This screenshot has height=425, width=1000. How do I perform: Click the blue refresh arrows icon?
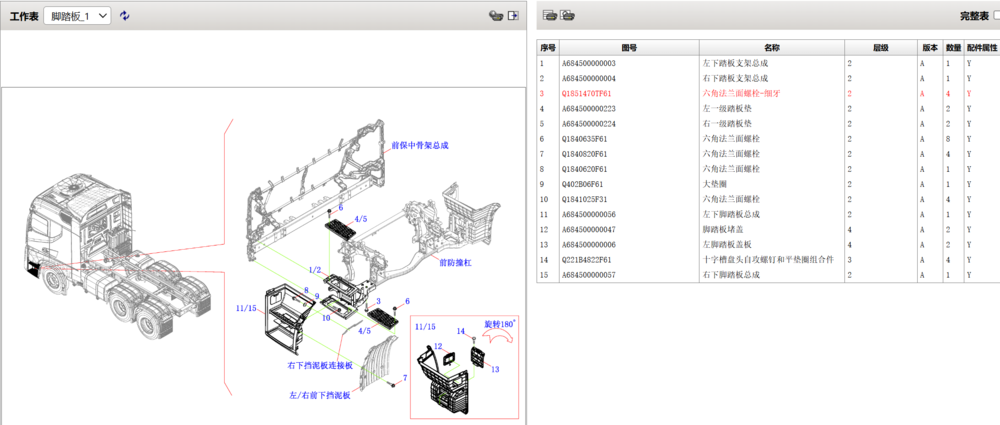(x=125, y=16)
